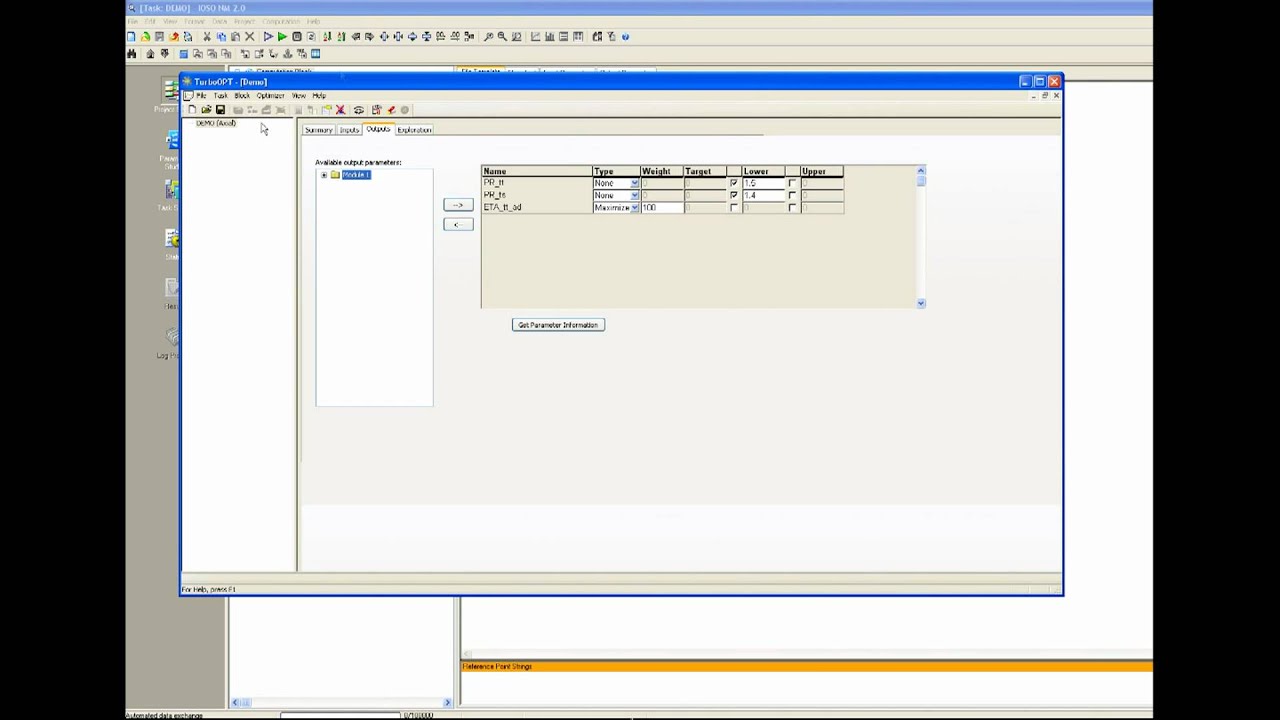Click the Copy icon in IOSO toolbar

221,37
